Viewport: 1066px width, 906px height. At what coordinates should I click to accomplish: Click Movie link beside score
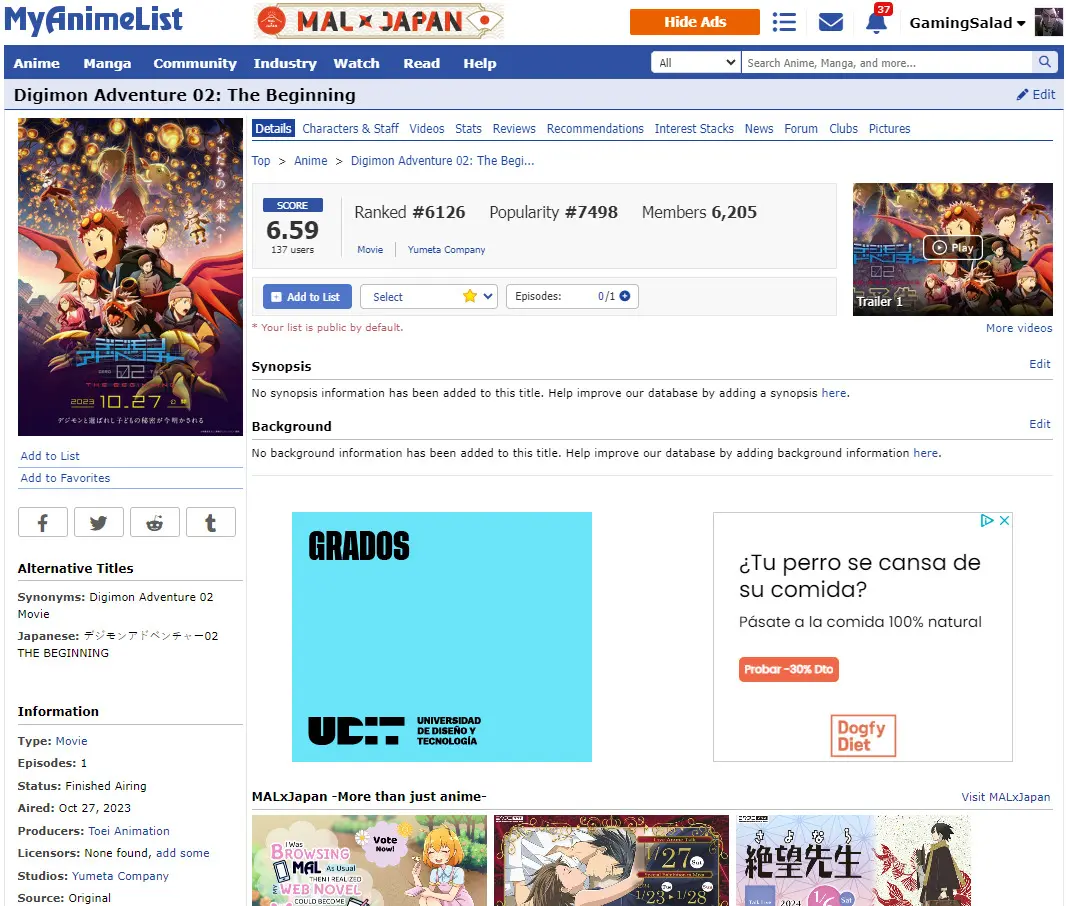click(371, 249)
